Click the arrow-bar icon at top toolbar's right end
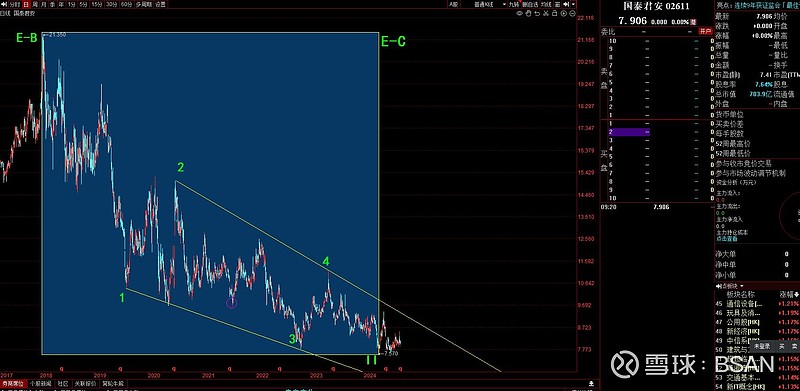This screenshot has width=800, height=391. [x=566, y=4]
